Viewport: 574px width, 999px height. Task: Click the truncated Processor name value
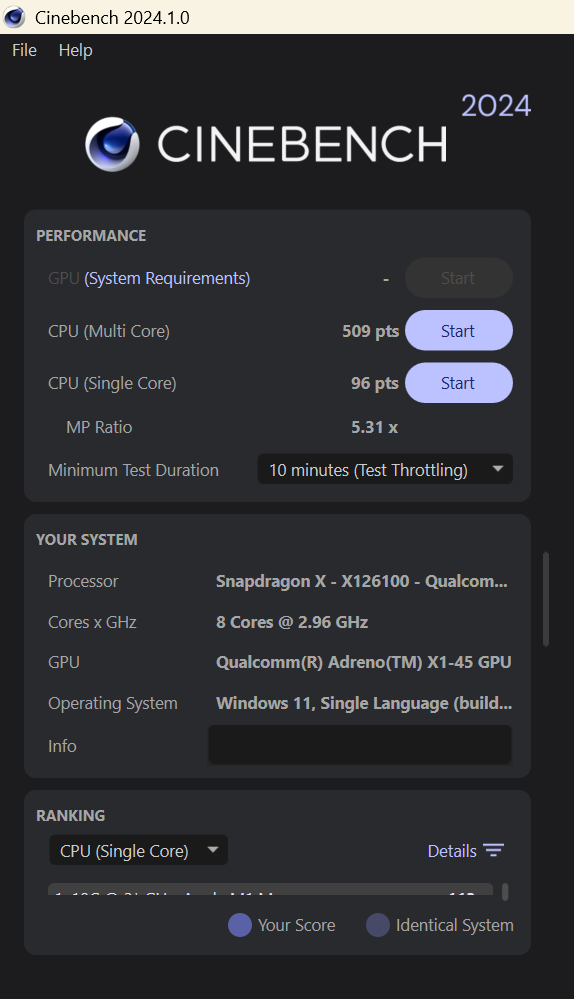[x=362, y=581]
